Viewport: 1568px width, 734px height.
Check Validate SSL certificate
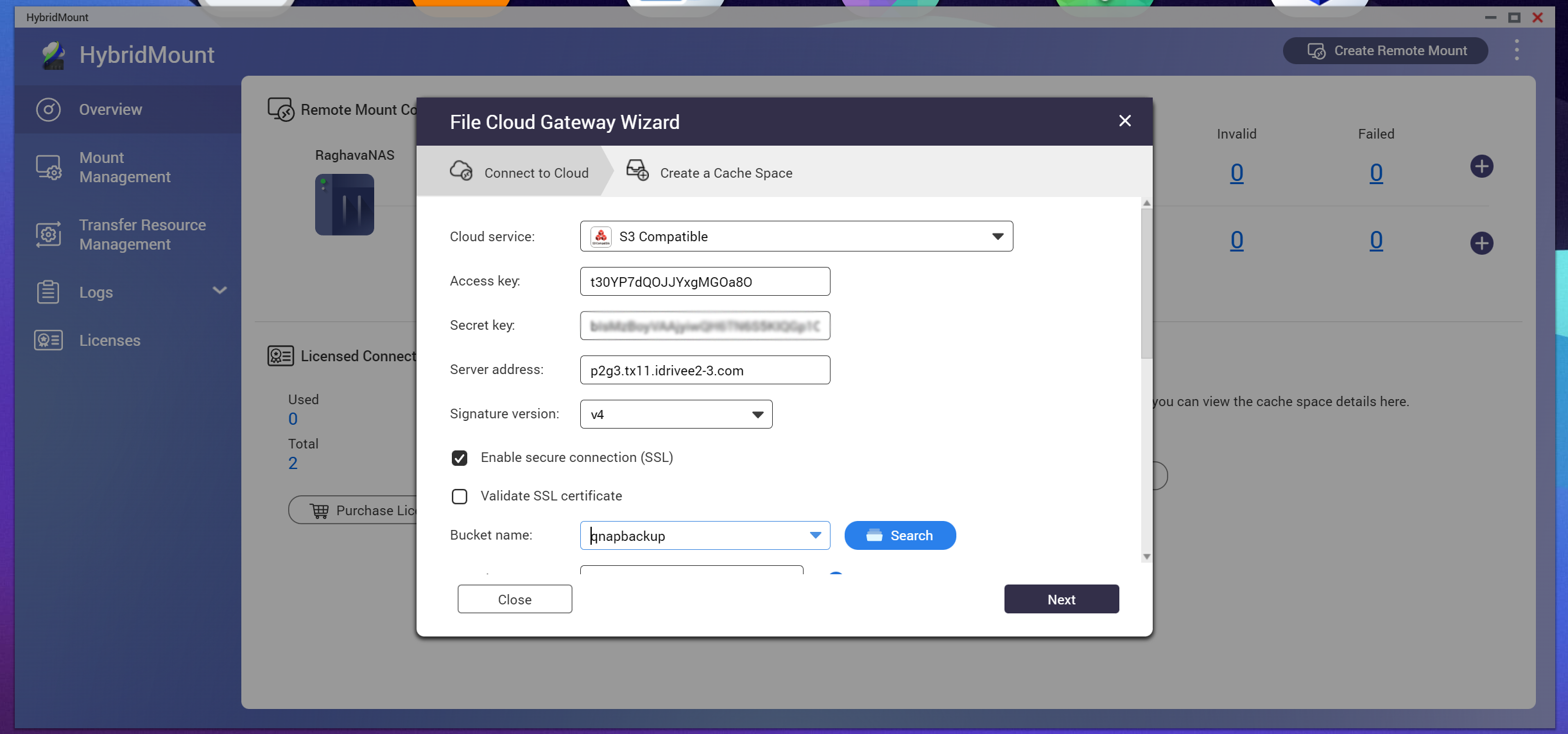coord(460,497)
